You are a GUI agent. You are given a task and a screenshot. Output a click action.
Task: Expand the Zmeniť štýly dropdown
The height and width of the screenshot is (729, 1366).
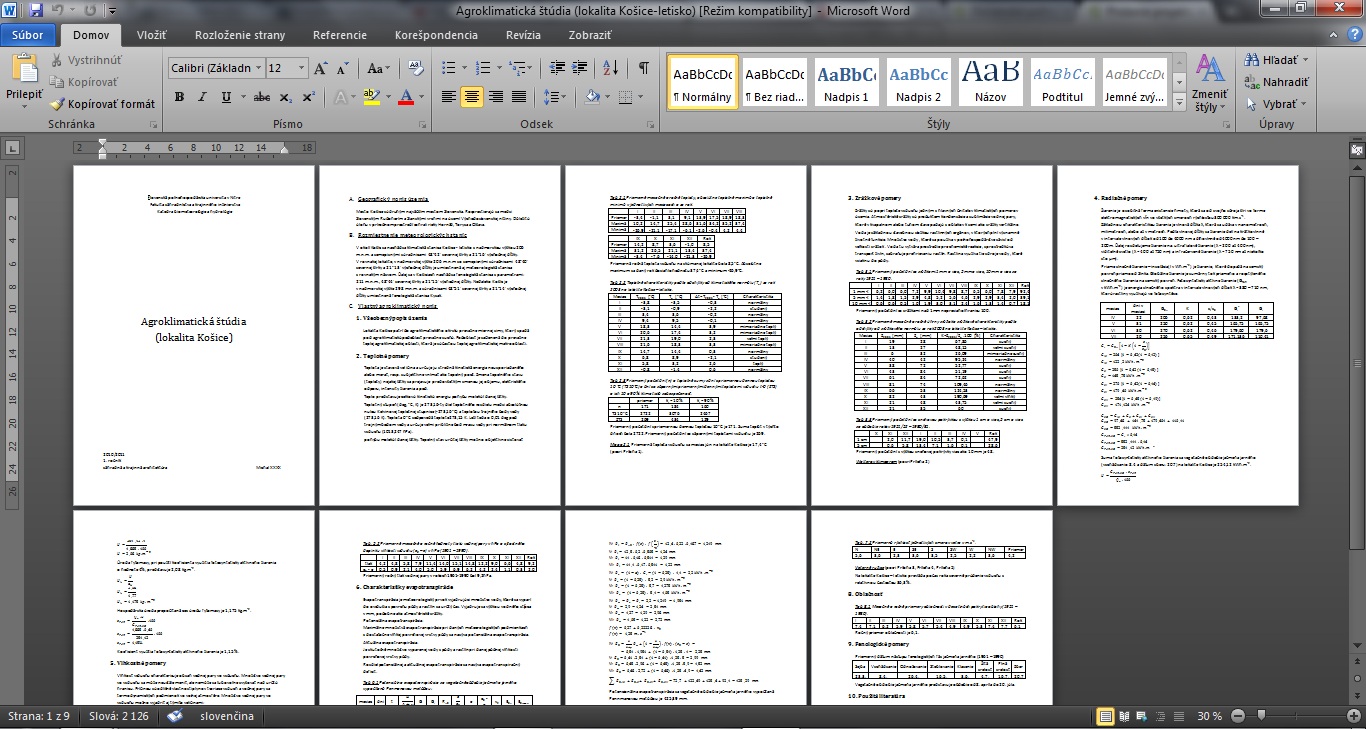(1209, 107)
